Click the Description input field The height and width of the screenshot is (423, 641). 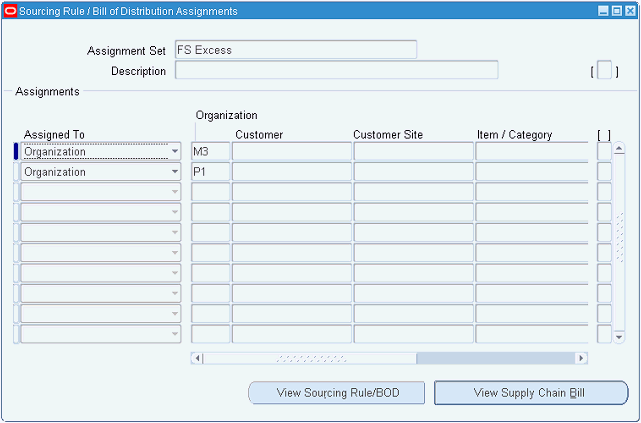pos(336,70)
